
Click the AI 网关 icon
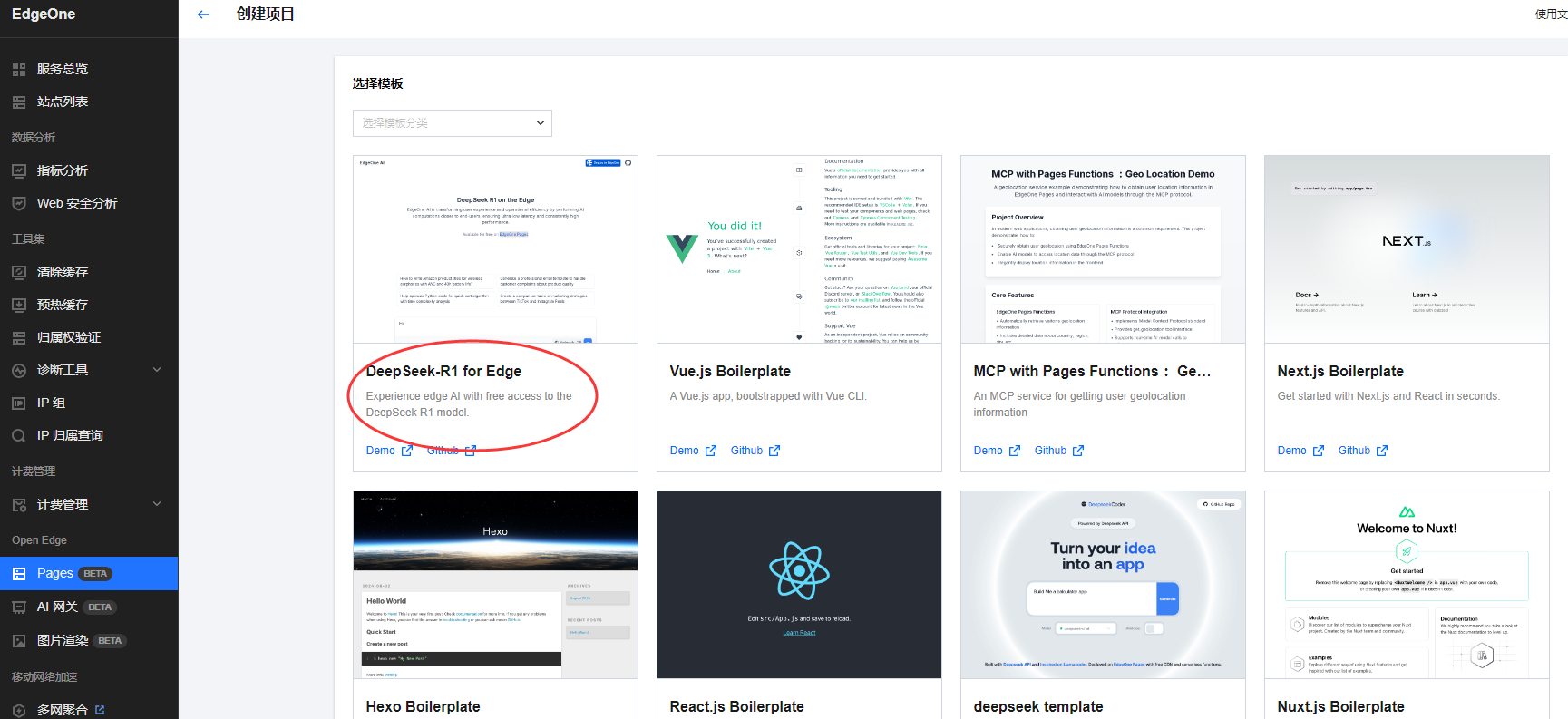[19, 607]
